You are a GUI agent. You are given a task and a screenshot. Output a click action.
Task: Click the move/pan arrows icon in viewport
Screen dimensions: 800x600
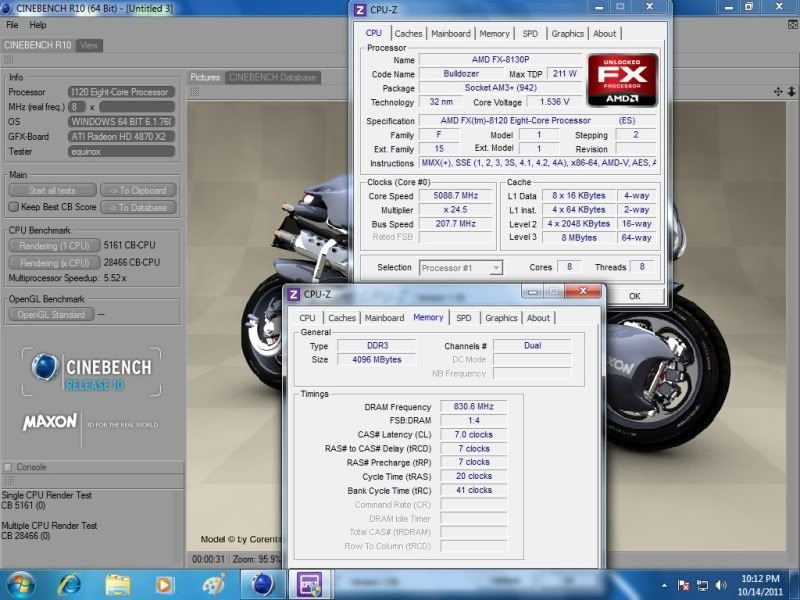(x=778, y=92)
